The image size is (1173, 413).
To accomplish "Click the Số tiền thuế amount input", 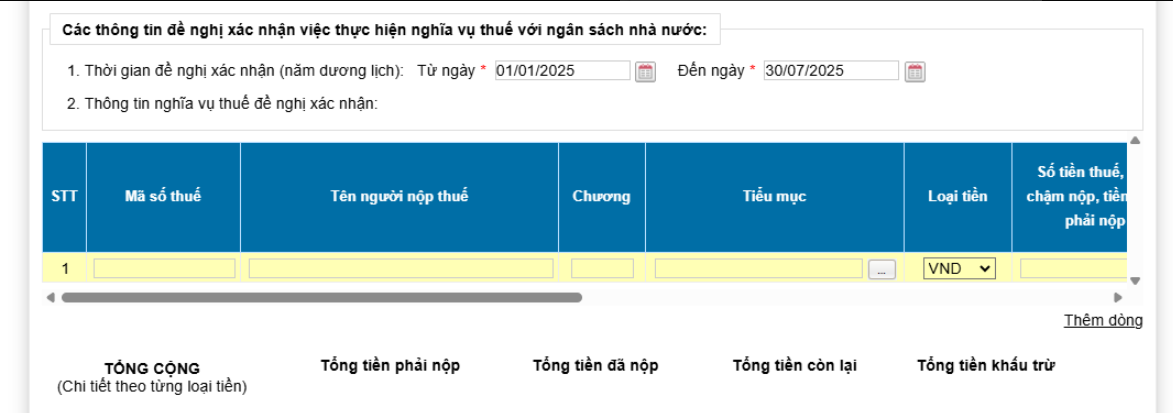I will coord(1072,268).
